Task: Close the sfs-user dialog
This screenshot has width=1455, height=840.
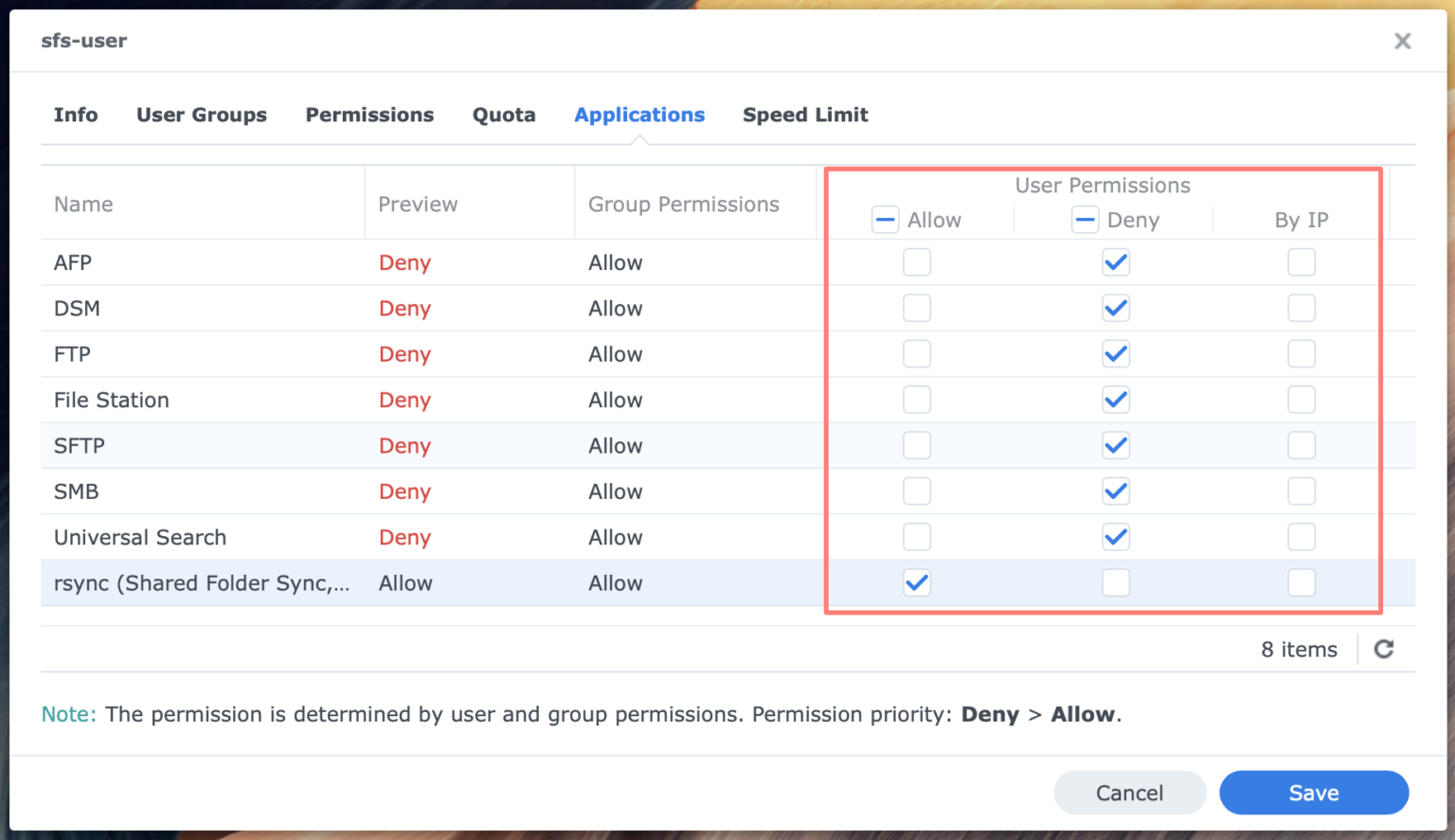Action: point(1403,41)
